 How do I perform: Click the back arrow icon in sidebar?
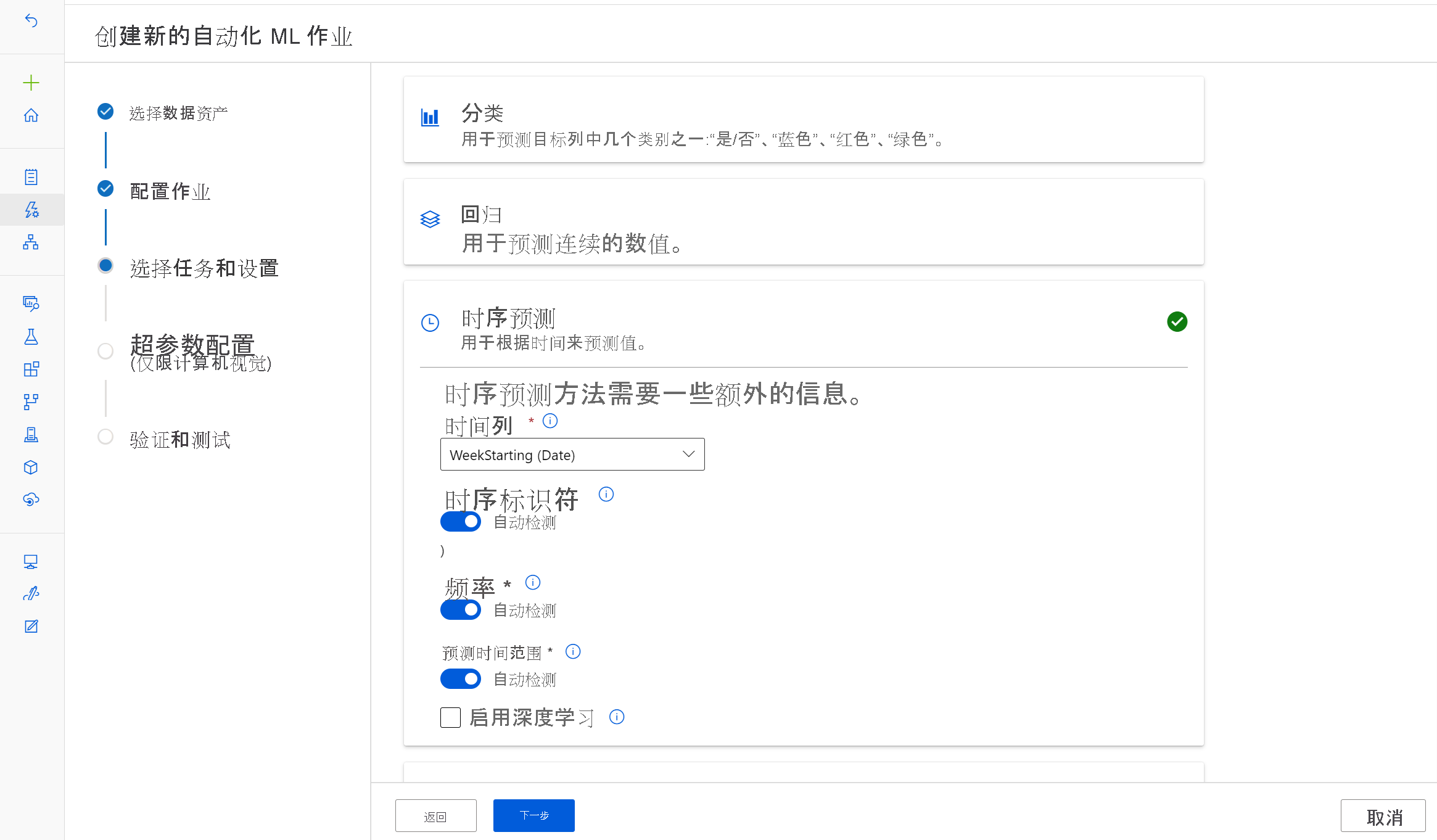pyautogui.click(x=31, y=21)
